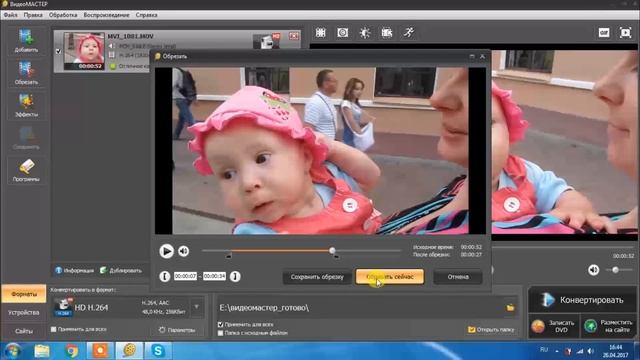The width and height of the screenshot is (640, 360).
Task: Set the end marker with right bracket button
Action: 235,276
